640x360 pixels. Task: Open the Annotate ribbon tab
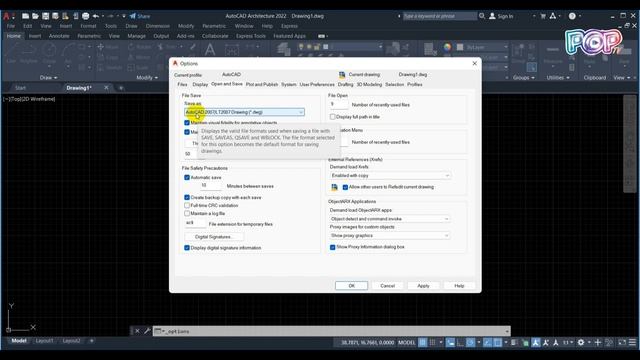[x=59, y=36]
